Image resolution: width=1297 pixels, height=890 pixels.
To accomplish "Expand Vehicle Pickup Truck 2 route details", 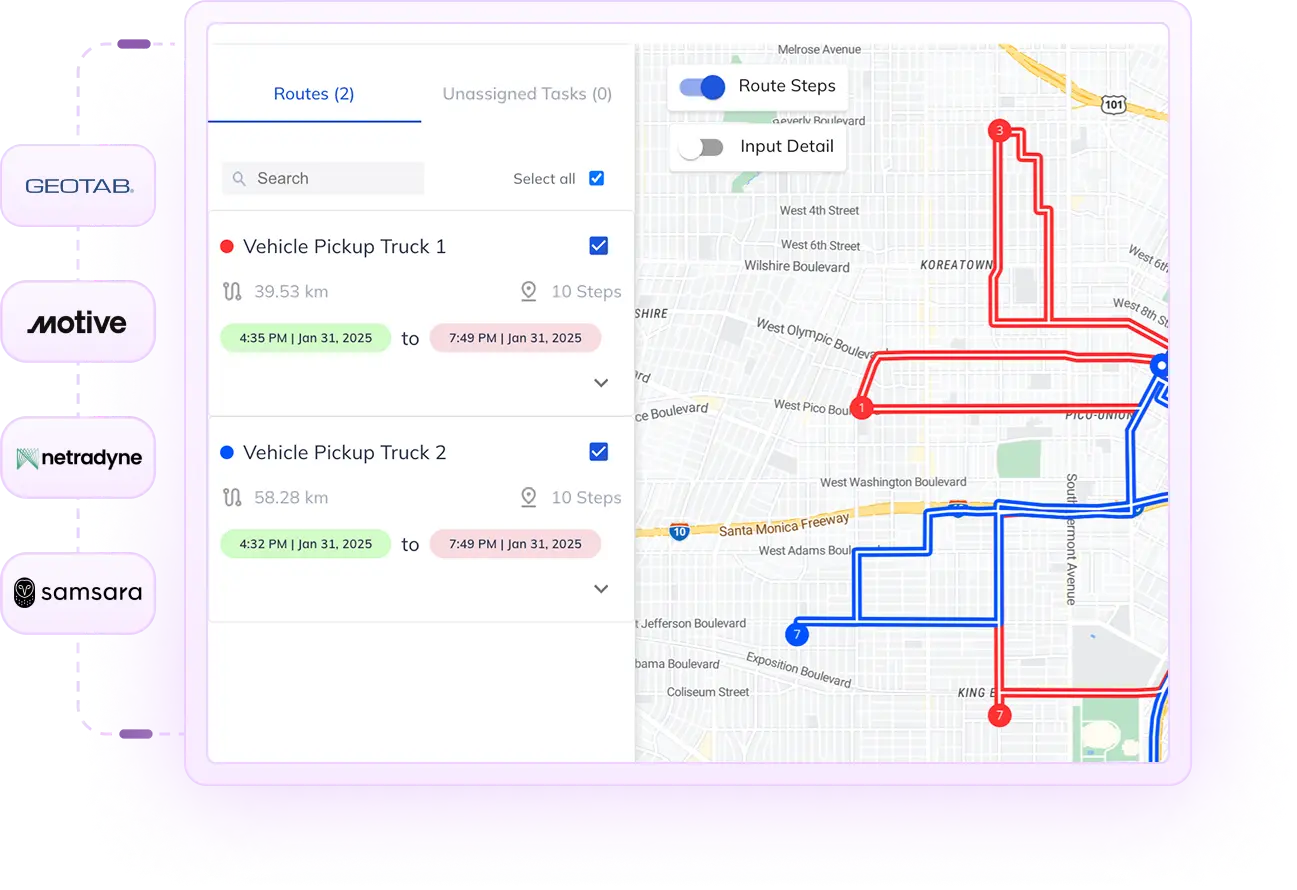I will 601,588.
